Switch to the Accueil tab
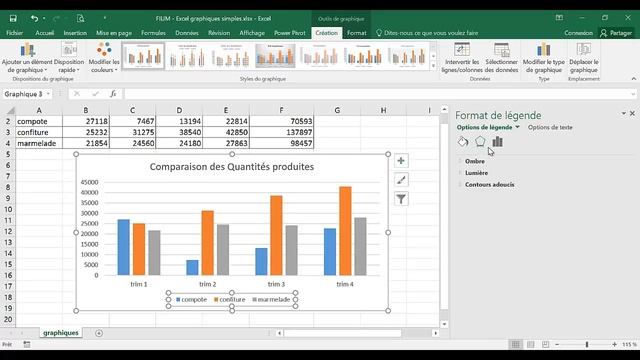This screenshot has width=640, height=360. (x=44, y=33)
